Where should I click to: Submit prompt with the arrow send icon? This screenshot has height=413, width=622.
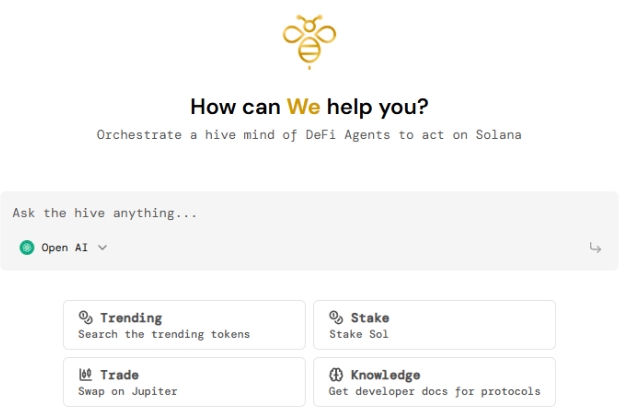pyautogui.click(x=595, y=248)
